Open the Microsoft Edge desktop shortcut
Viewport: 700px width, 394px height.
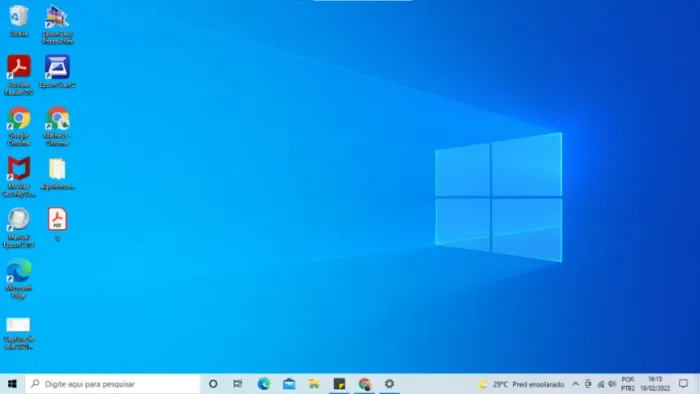19,278
